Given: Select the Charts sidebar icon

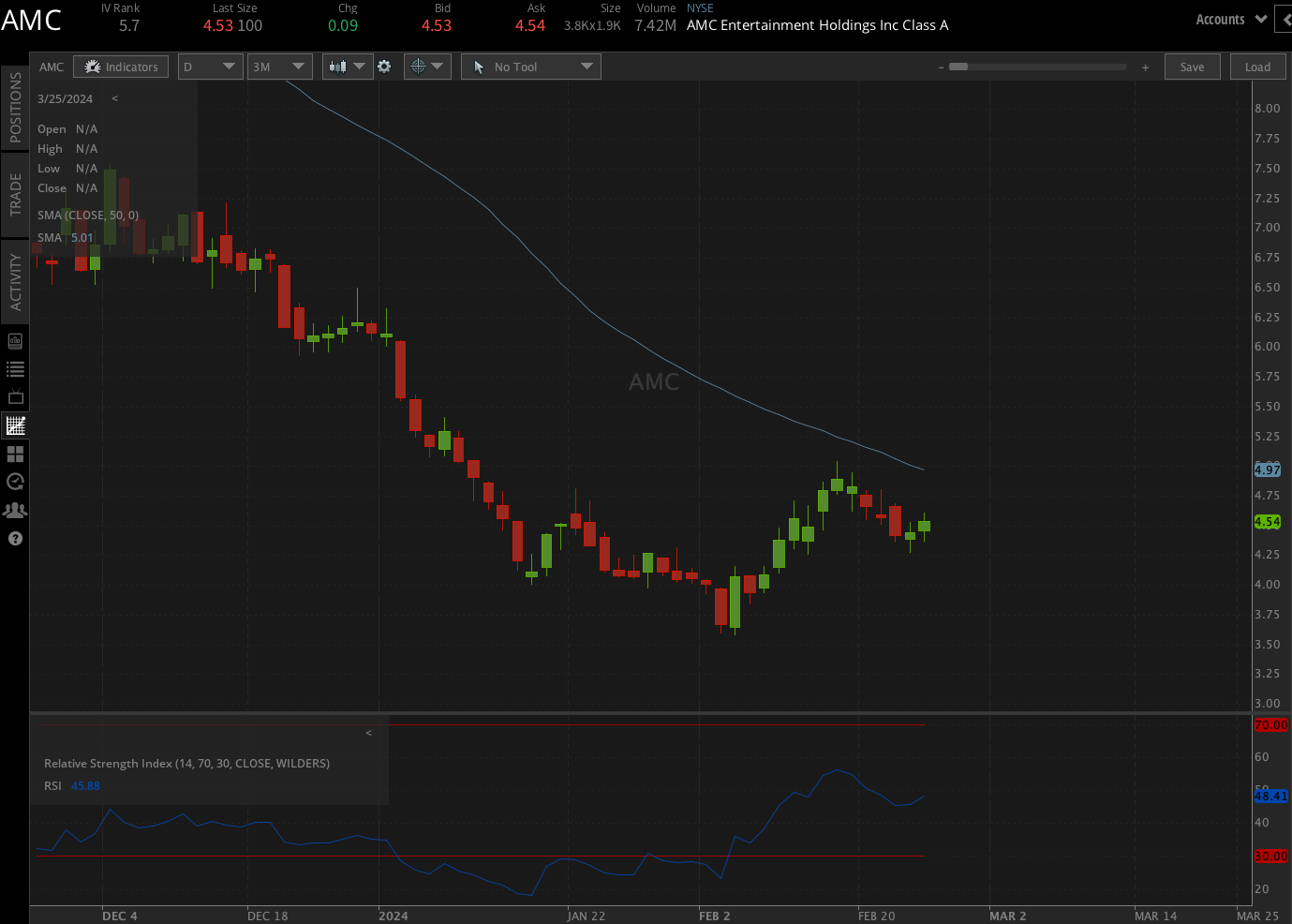Looking at the screenshot, I should (x=15, y=425).
